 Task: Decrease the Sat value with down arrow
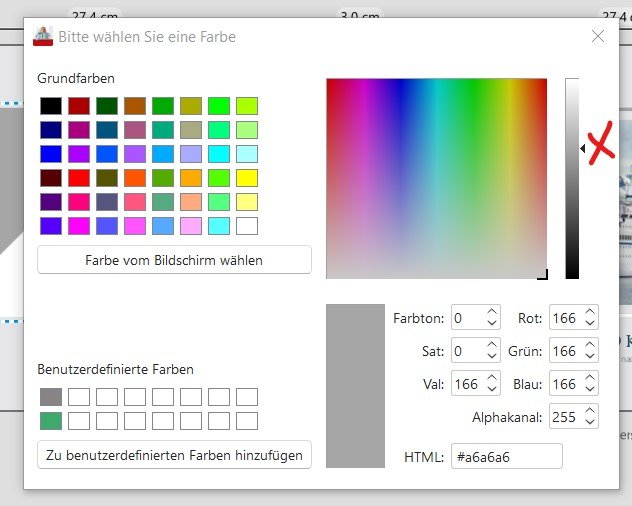tap(492, 357)
